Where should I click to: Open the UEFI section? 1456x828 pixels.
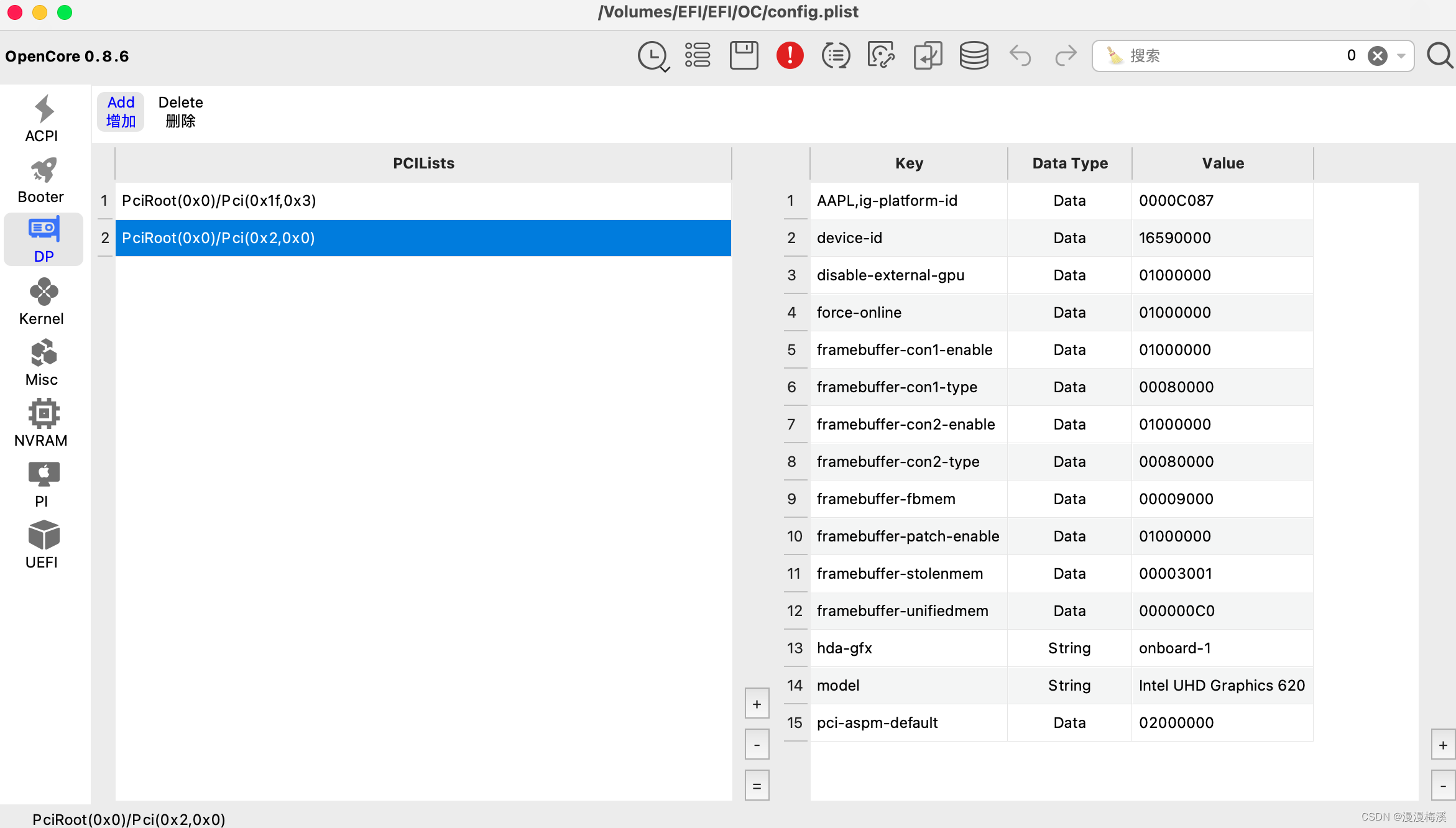pos(43,545)
